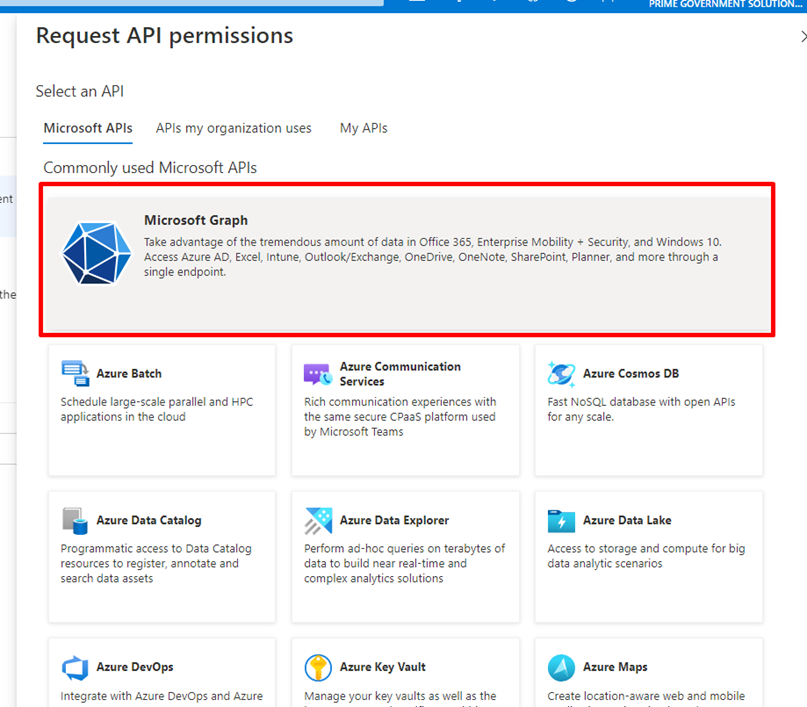Click the Azure Batch icon
807x707 pixels.
[x=75, y=373]
